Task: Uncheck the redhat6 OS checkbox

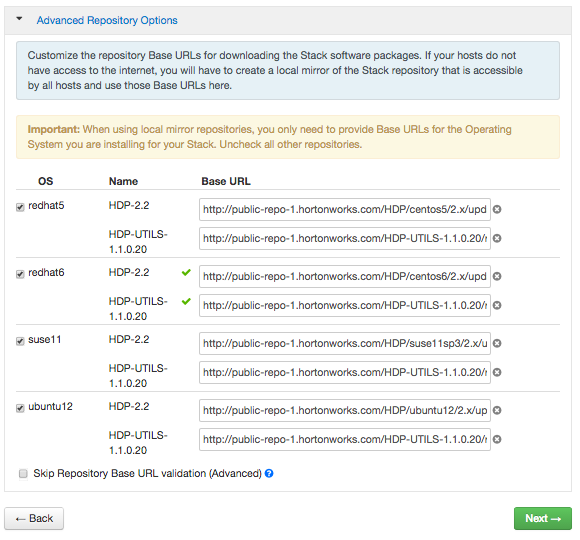Action: 20,274
